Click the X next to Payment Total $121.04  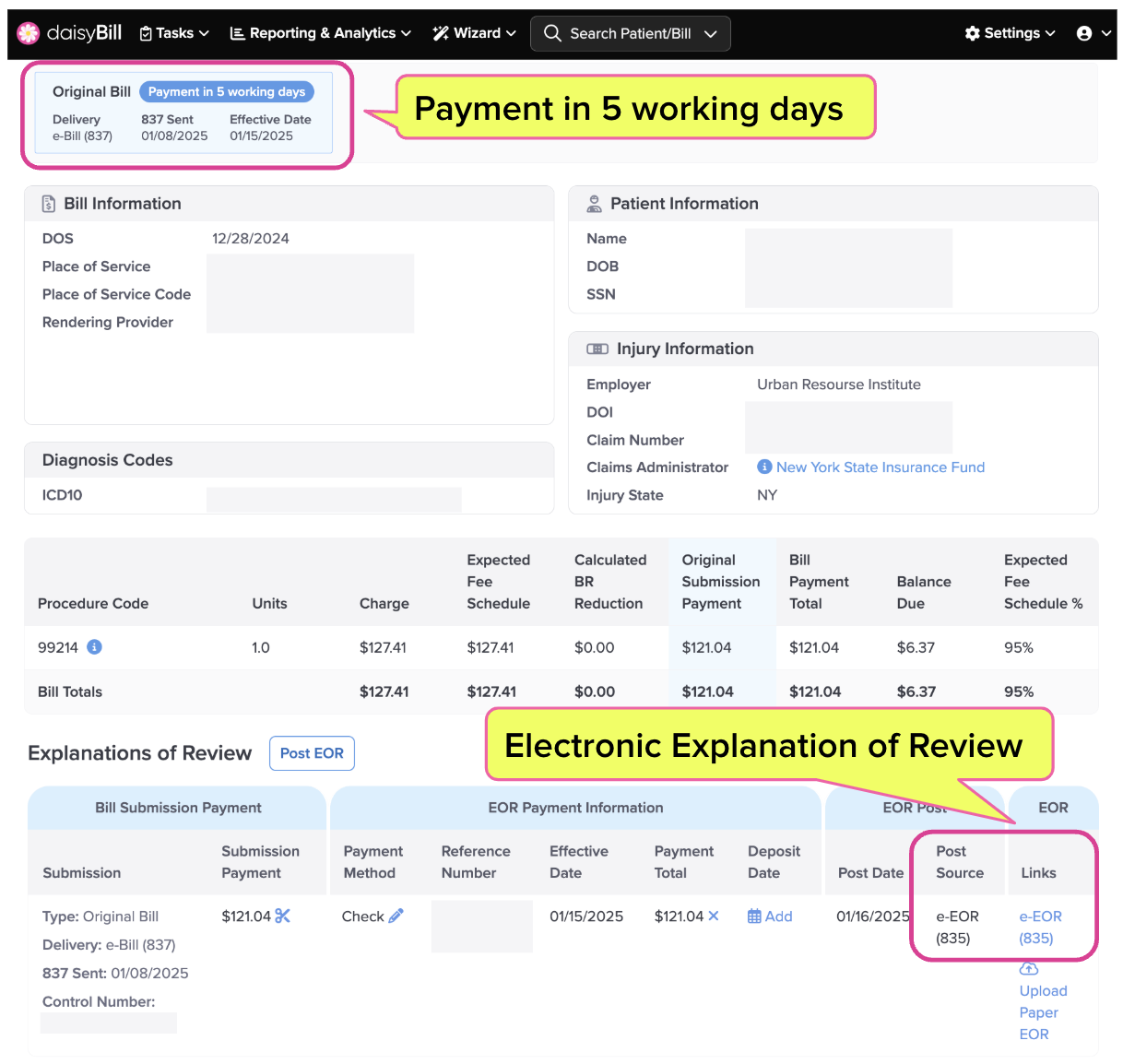click(x=714, y=916)
